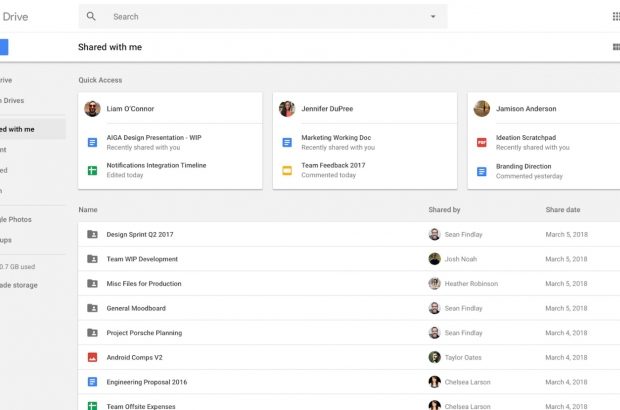Open the search options dropdown arrow

point(433,17)
